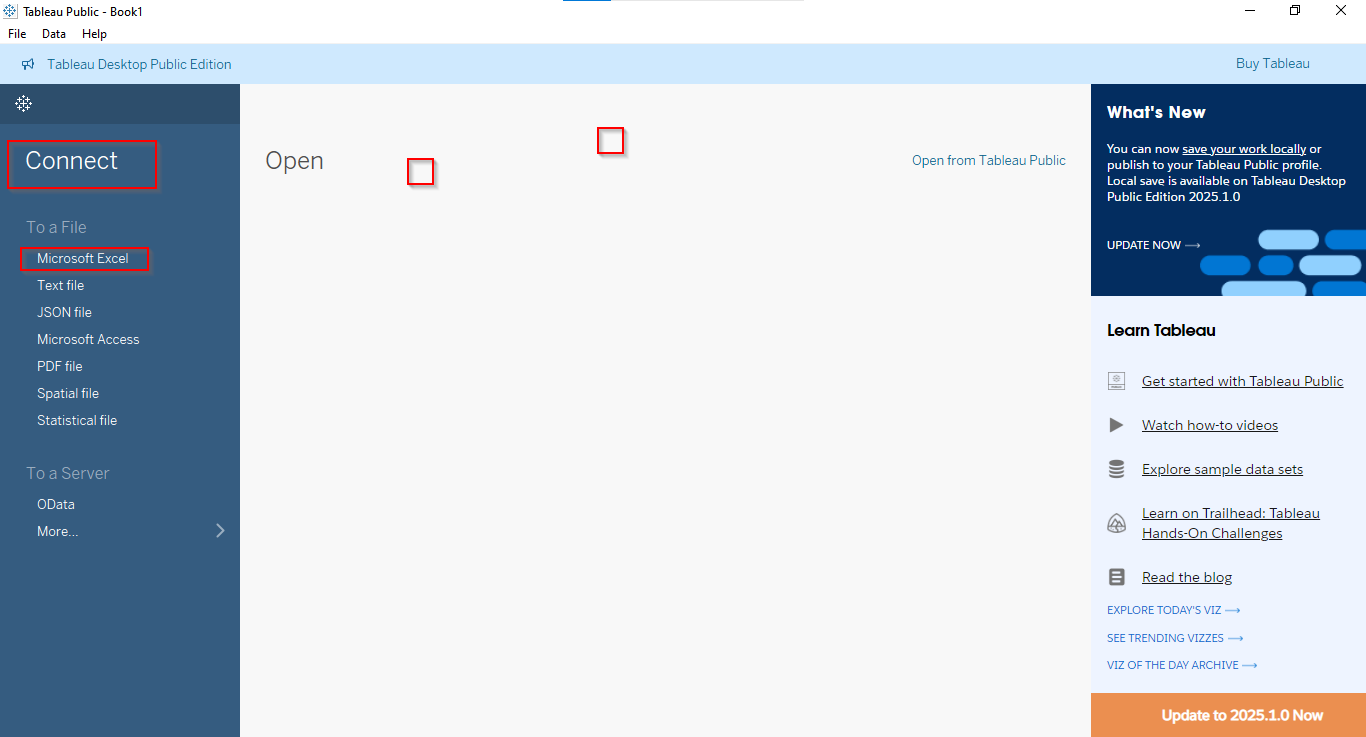The height and width of the screenshot is (737, 1366).
Task: Click UPDATE NOW in What's New panel
Action: [1154, 245]
